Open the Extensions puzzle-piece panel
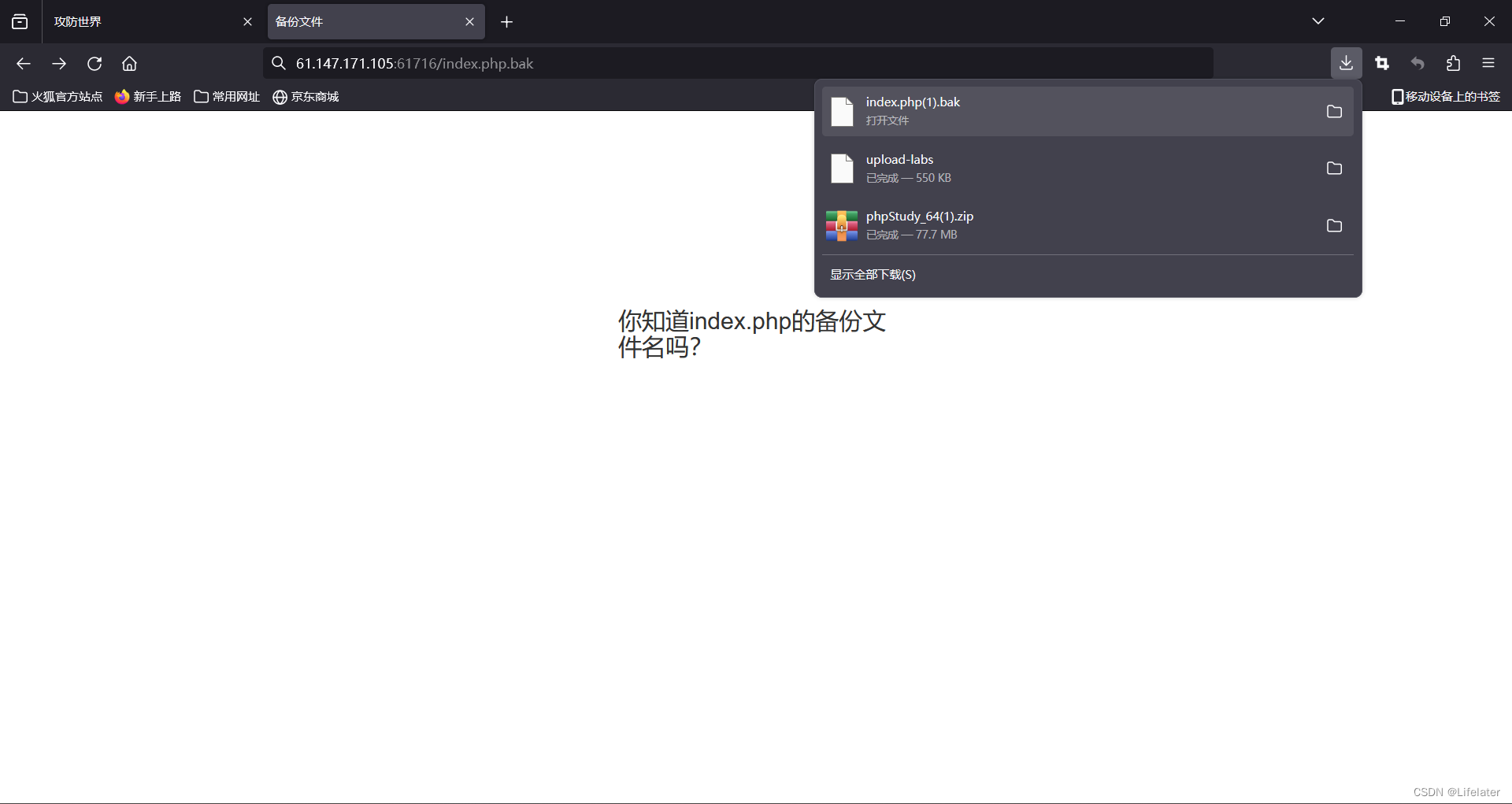The width and height of the screenshot is (1512, 804). pyautogui.click(x=1453, y=63)
